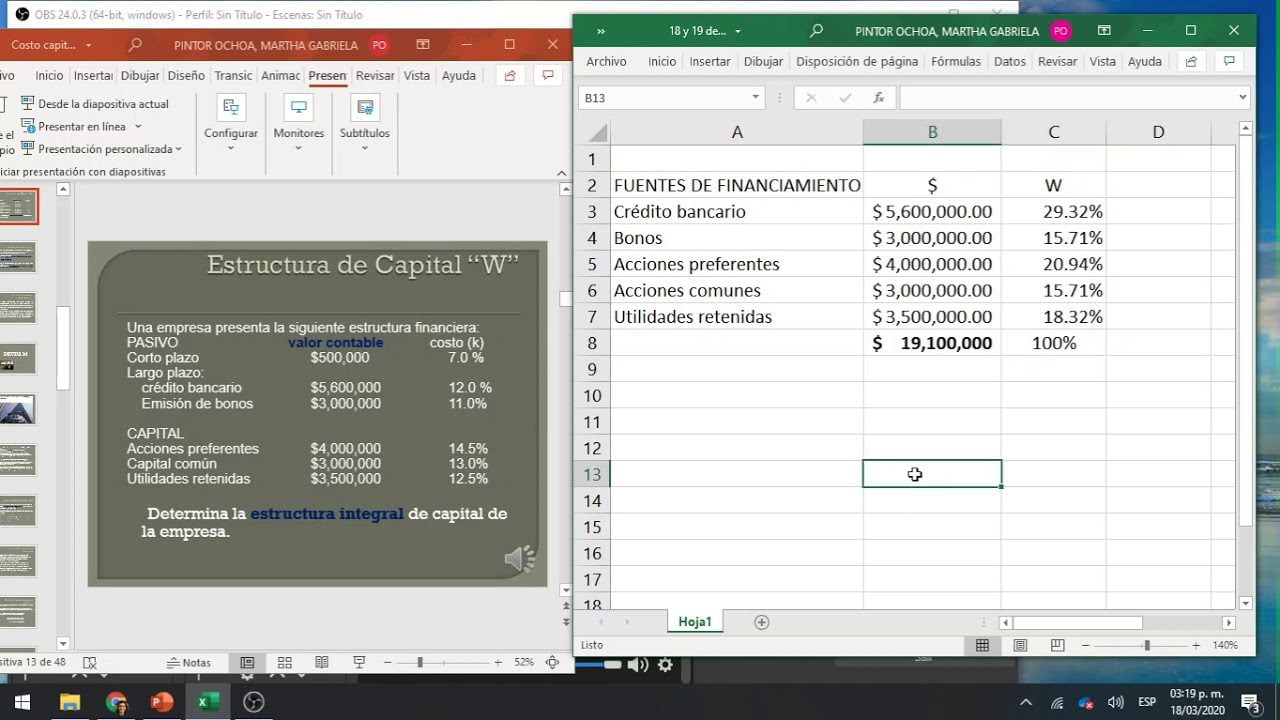Switch Excel to page layout view

tap(1019, 646)
